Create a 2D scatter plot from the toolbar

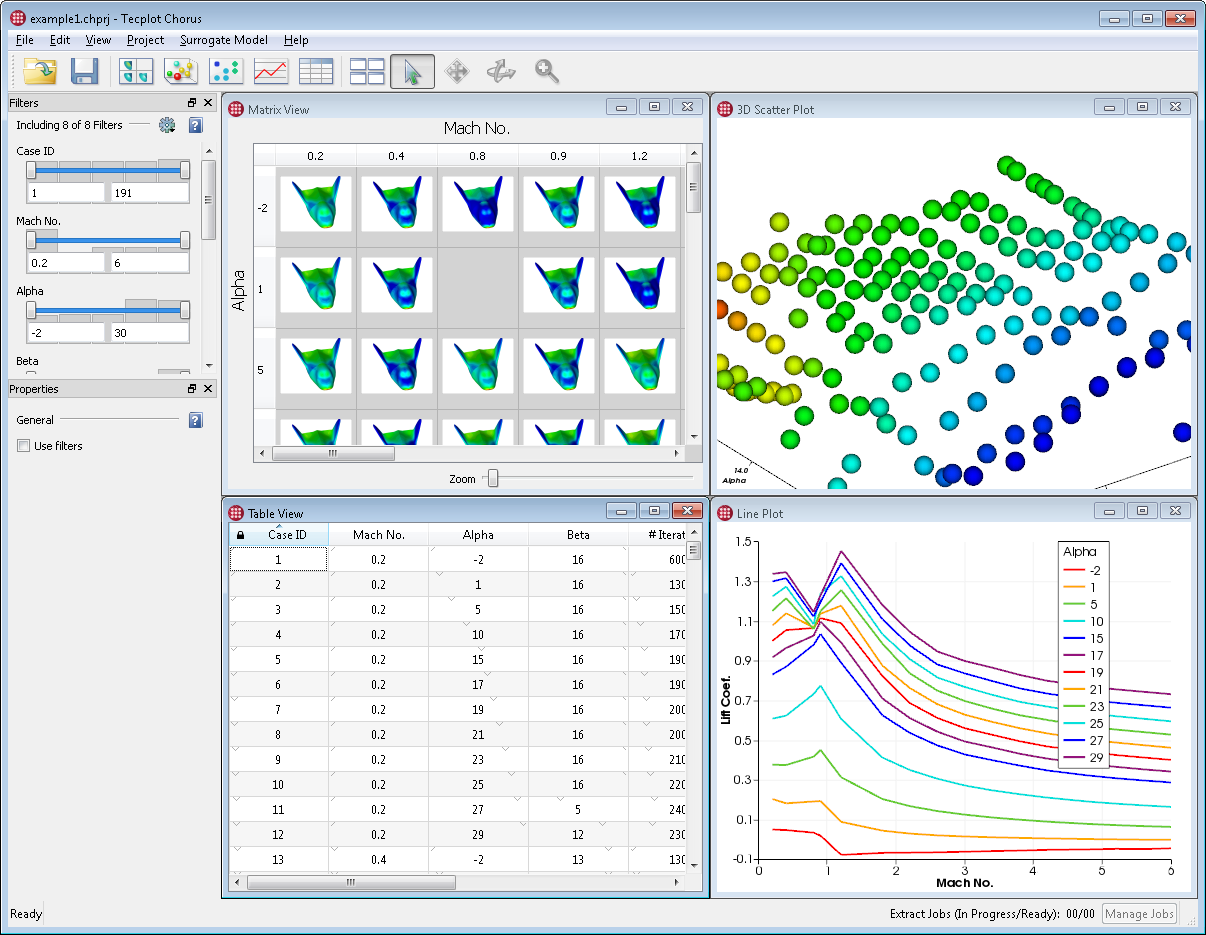[x=225, y=71]
